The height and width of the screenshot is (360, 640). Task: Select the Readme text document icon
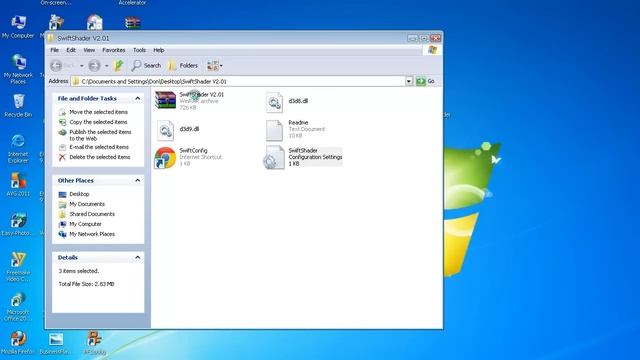[274, 130]
